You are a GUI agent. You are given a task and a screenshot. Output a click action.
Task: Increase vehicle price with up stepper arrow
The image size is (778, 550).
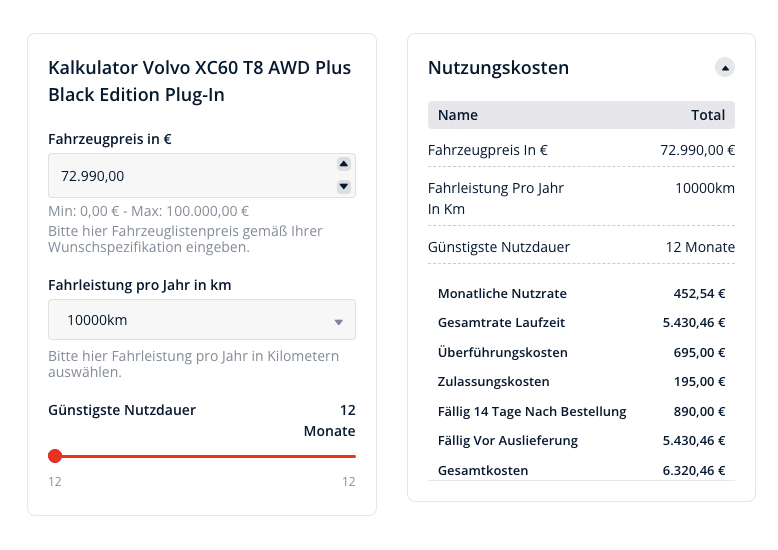coord(344,164)
